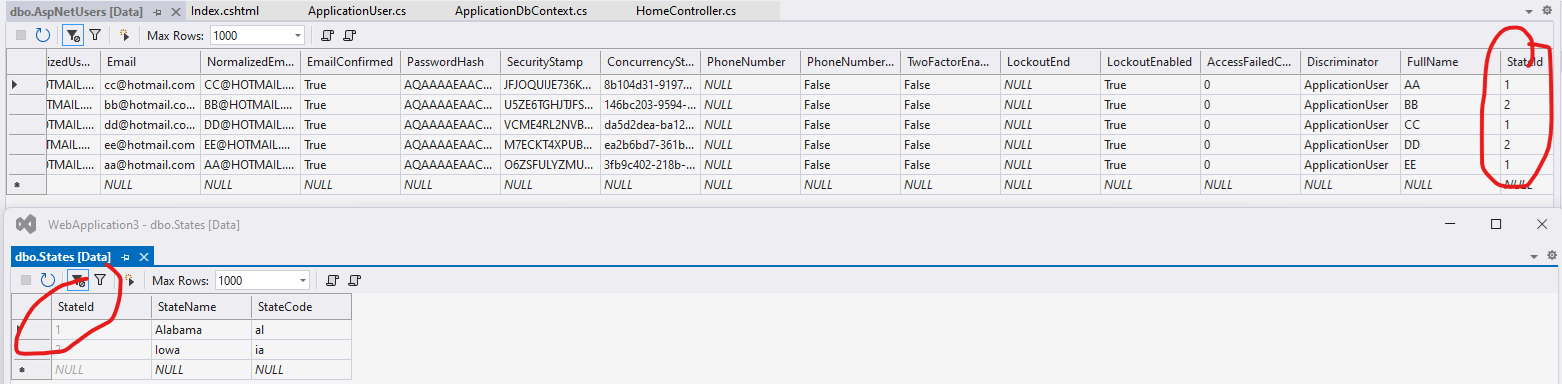Select the Alabama cell in dbo.States

[201, 329]
